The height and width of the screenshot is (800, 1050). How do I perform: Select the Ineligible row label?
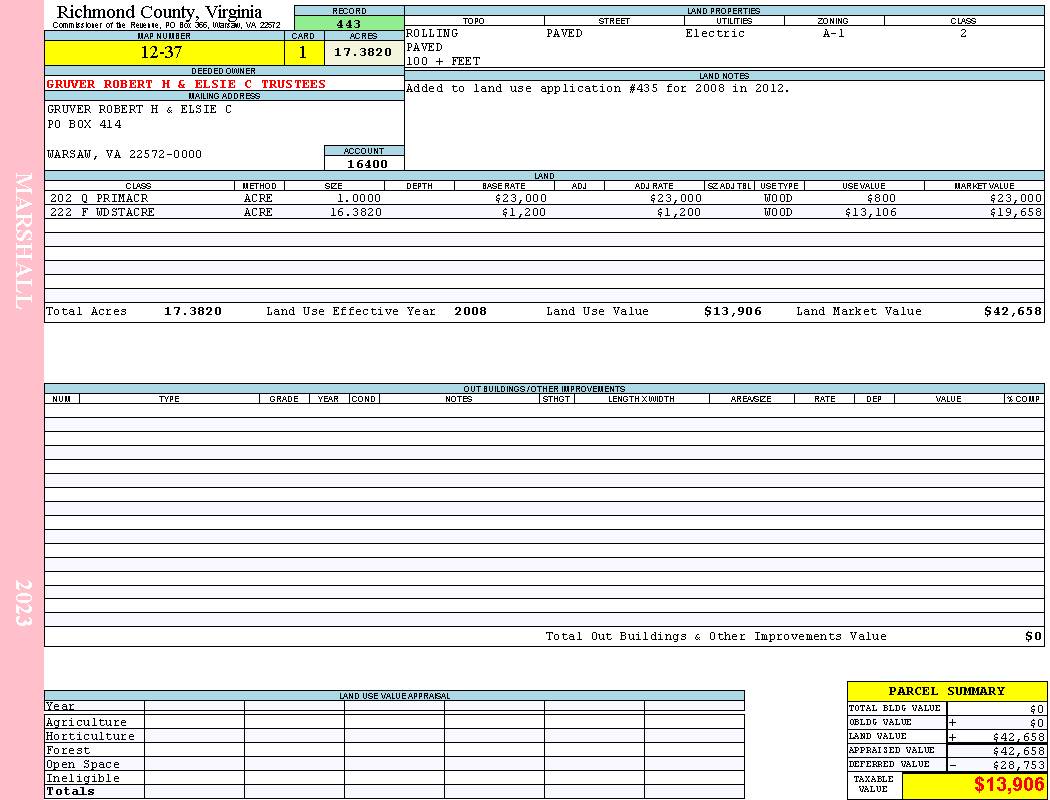[x=82, y=779]
